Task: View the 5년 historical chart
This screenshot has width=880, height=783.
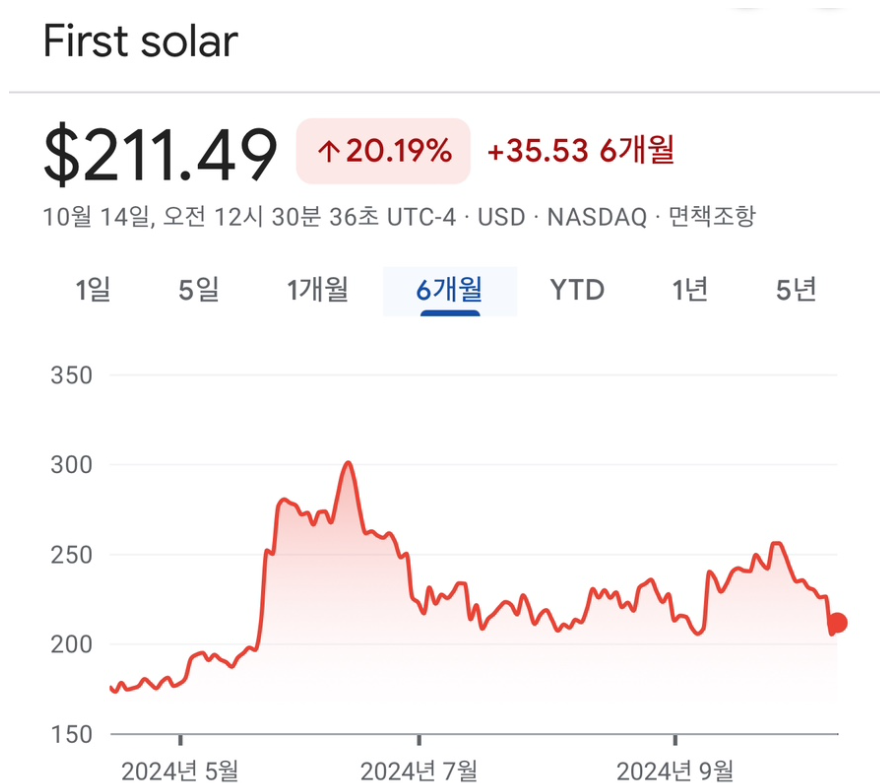Action: click(795, 290)
